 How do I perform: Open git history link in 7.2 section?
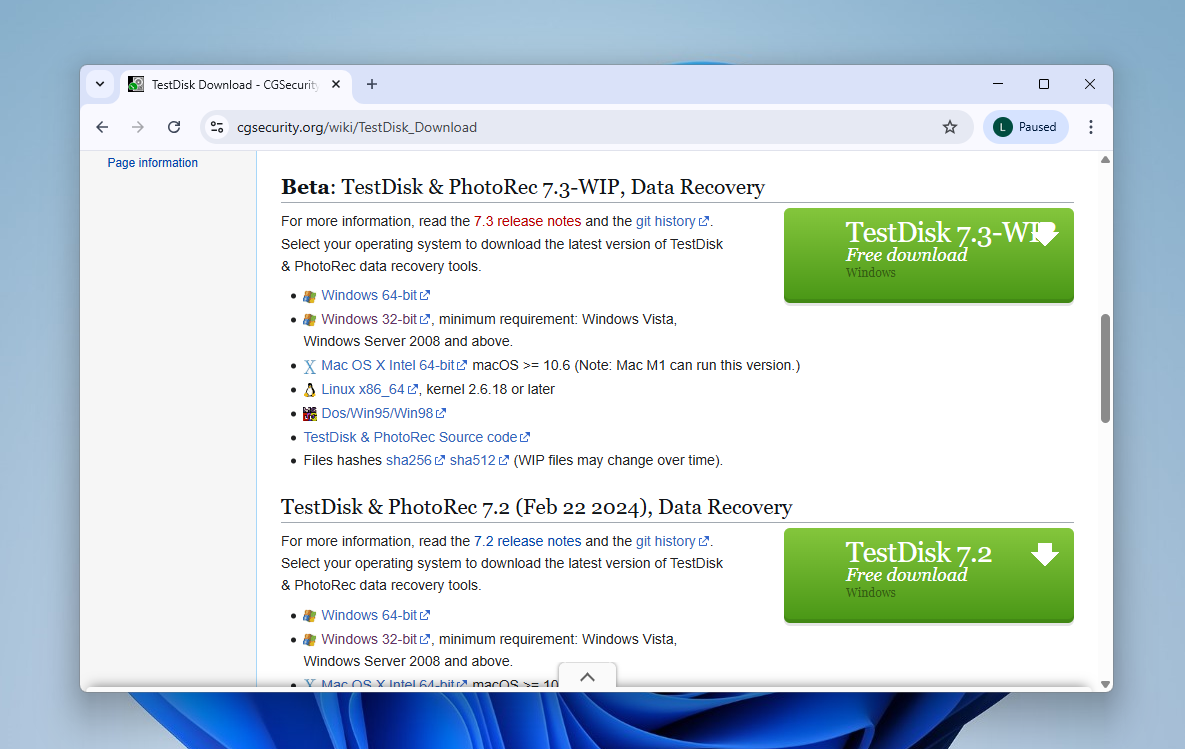coord(672,541)
